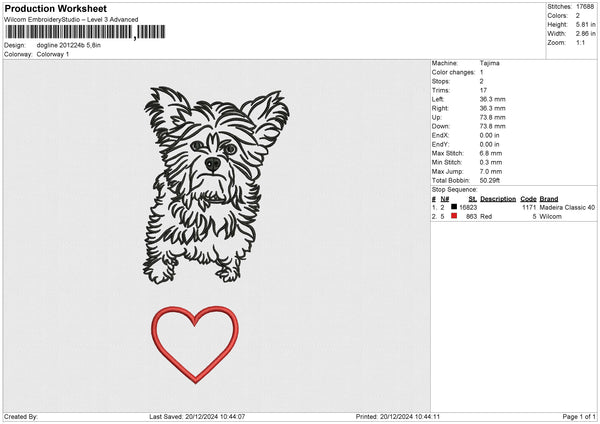Click the 'Color changes:' label
The image size is (600, 424).
pos(453,72)
